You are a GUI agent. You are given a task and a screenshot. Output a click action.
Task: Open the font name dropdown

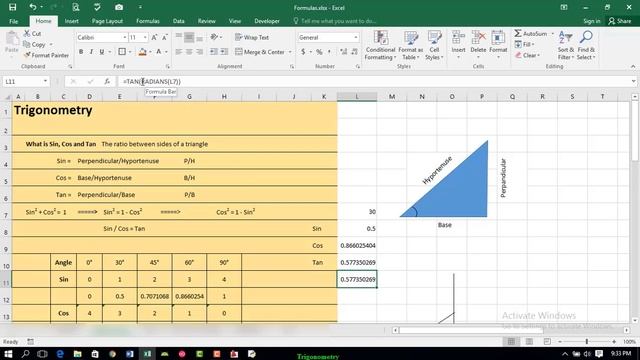click(124, 38)
